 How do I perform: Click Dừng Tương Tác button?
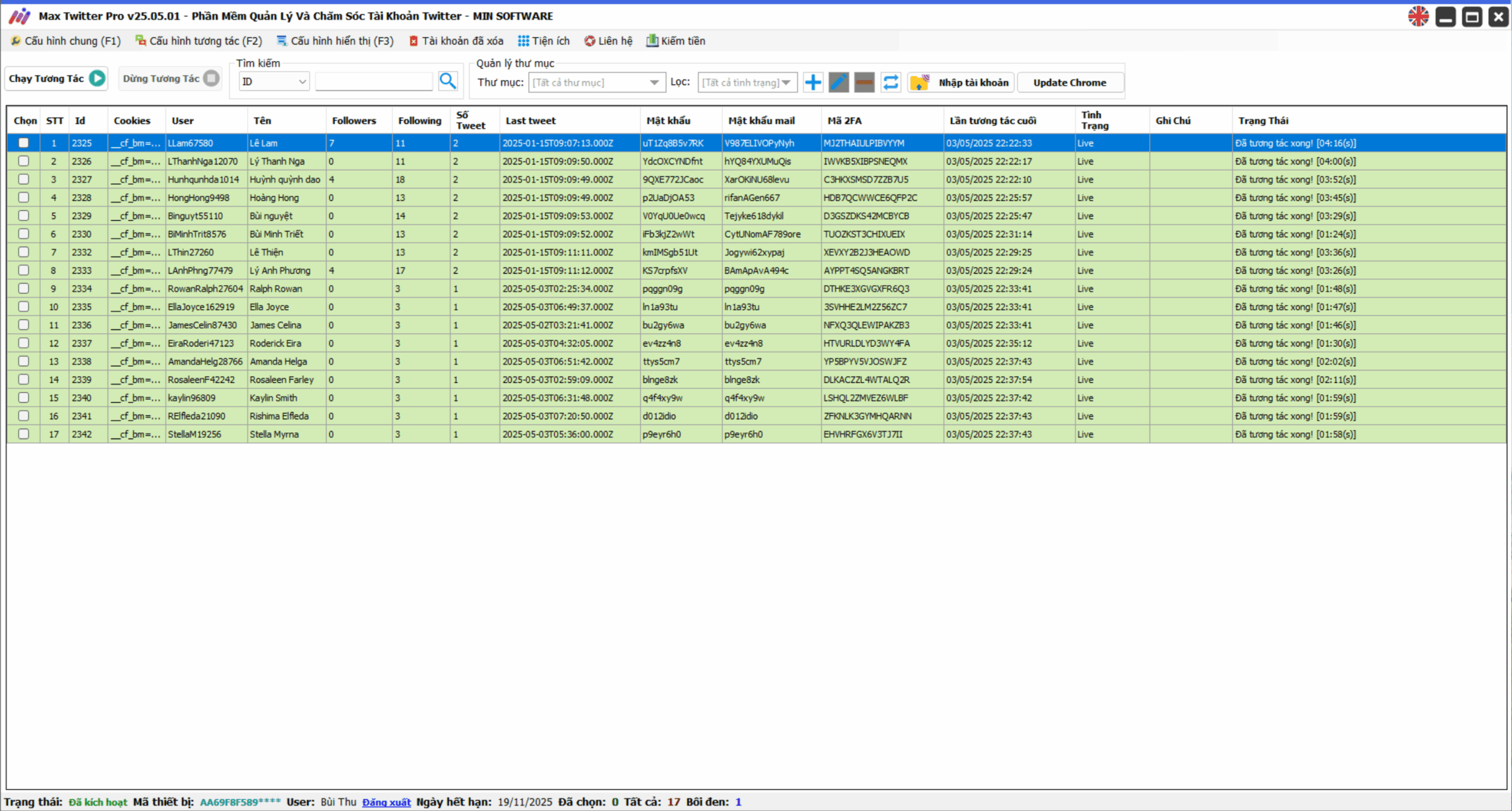point(170,79)
